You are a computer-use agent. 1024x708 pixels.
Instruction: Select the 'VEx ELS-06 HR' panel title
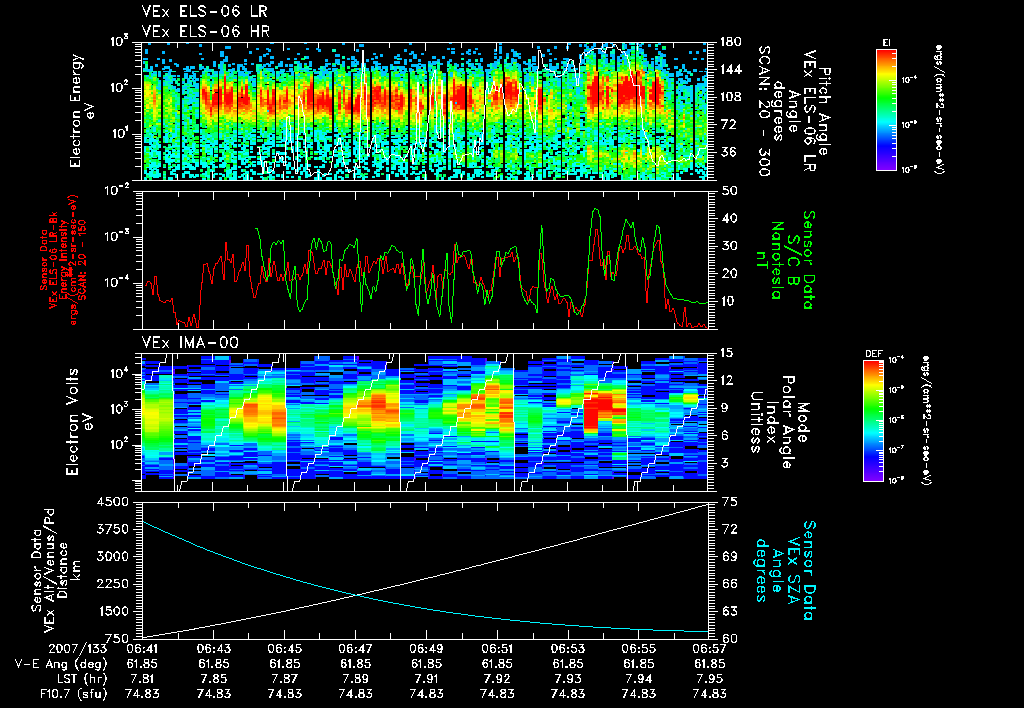[206, 31]
